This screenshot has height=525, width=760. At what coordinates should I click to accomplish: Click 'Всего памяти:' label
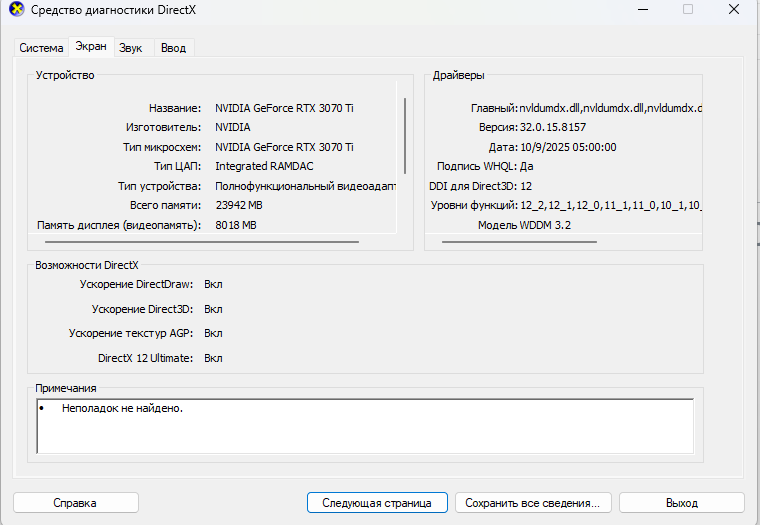pyautogui.click(x=165, y=206)
